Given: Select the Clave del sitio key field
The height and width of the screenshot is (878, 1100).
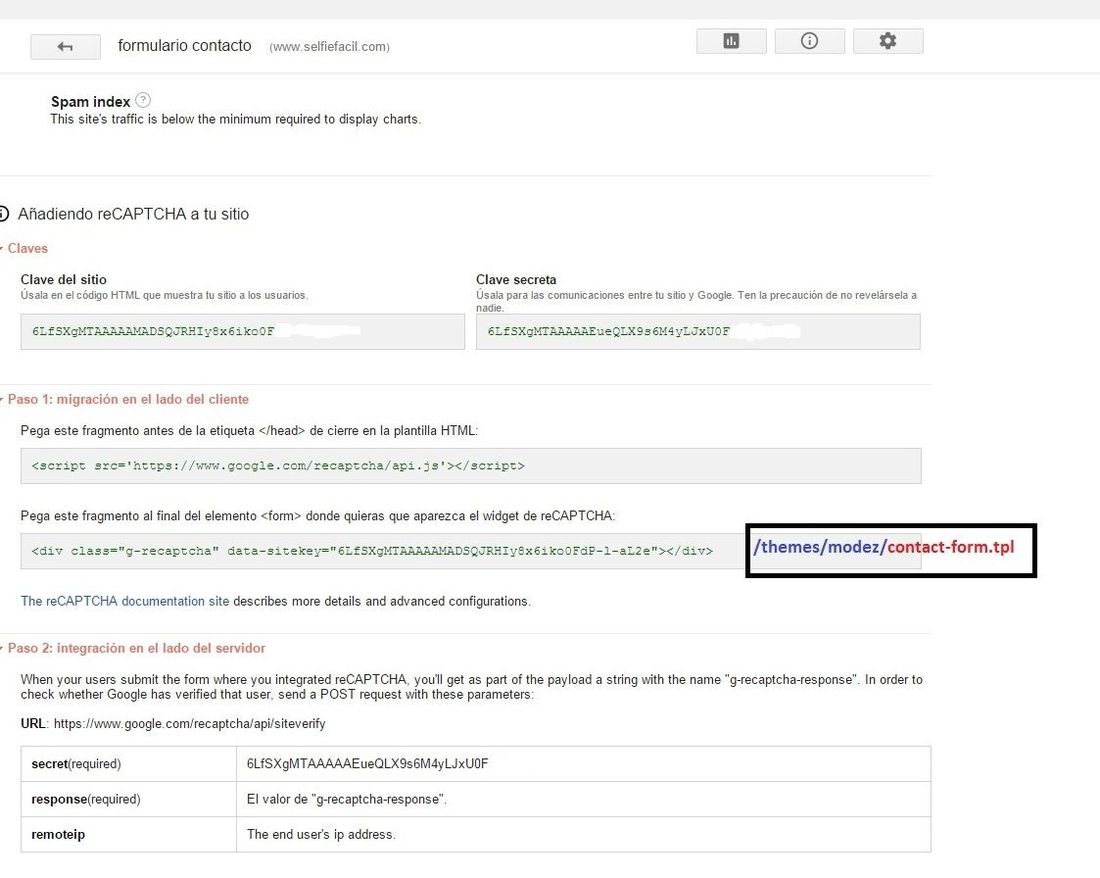Looking at the screenshot, I should click(x=243, y=331).
